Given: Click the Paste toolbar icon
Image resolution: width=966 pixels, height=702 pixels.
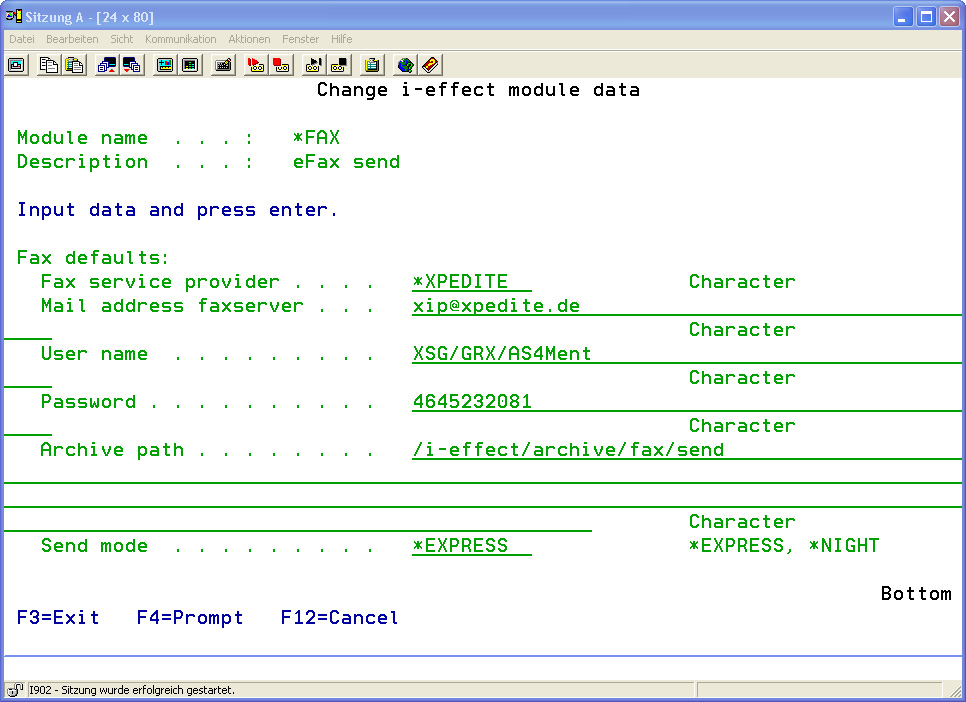Looking at the screenshot, I should tap(74, 65).
